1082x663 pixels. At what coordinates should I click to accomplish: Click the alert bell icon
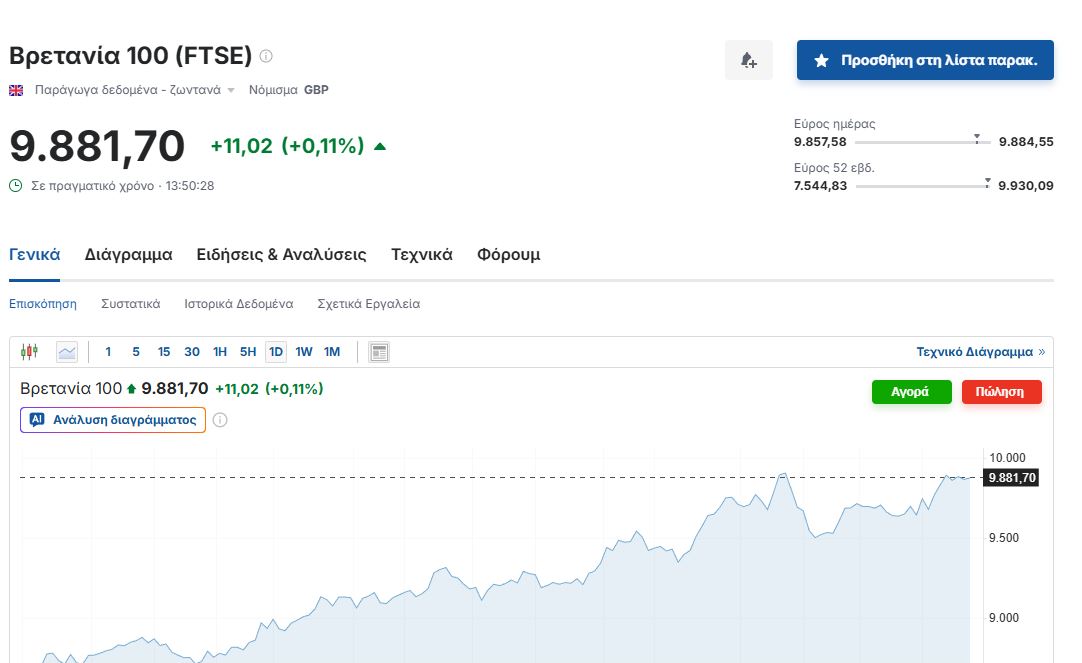(748, 61)
